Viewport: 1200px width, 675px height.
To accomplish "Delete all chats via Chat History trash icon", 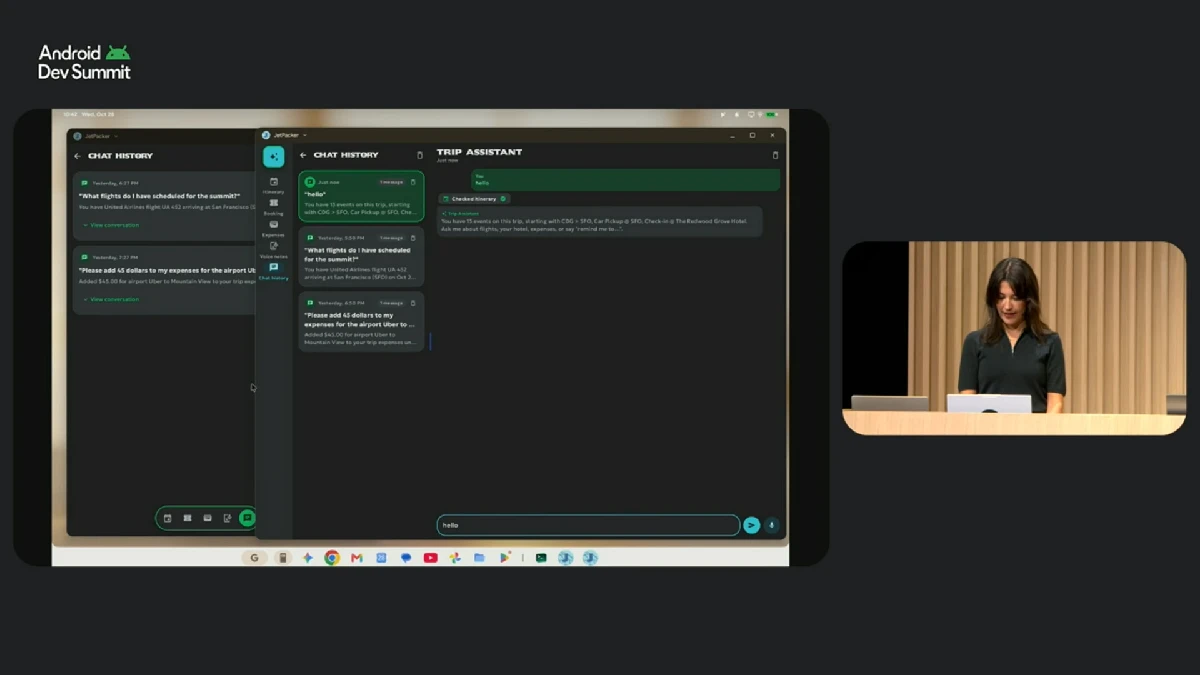I will [420, 155].
